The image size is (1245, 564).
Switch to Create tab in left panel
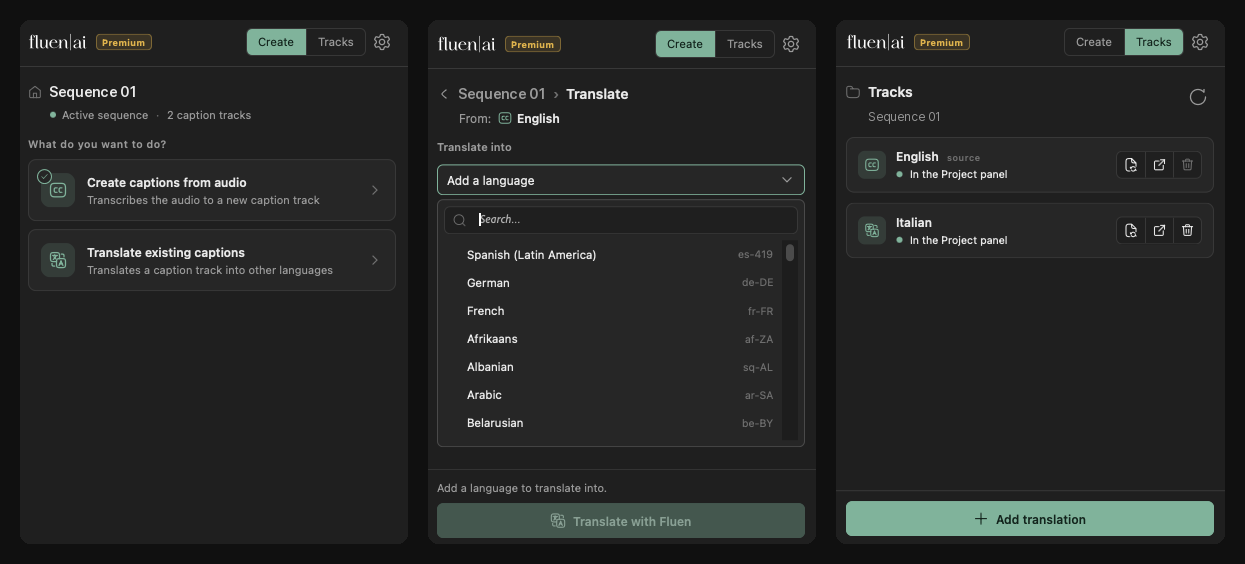(x=276, y=42)
